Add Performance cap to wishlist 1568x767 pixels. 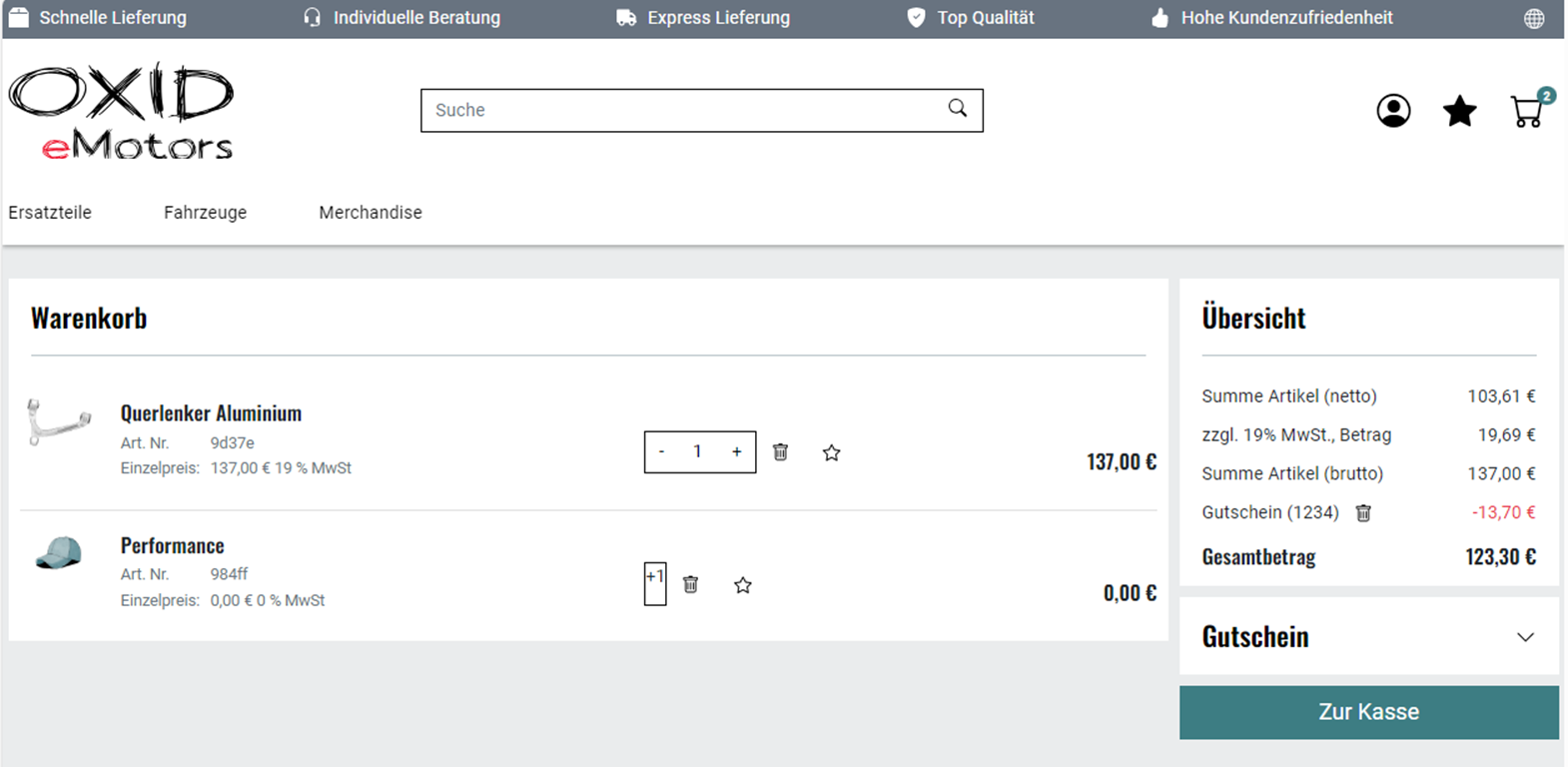[x=742, y=585]
